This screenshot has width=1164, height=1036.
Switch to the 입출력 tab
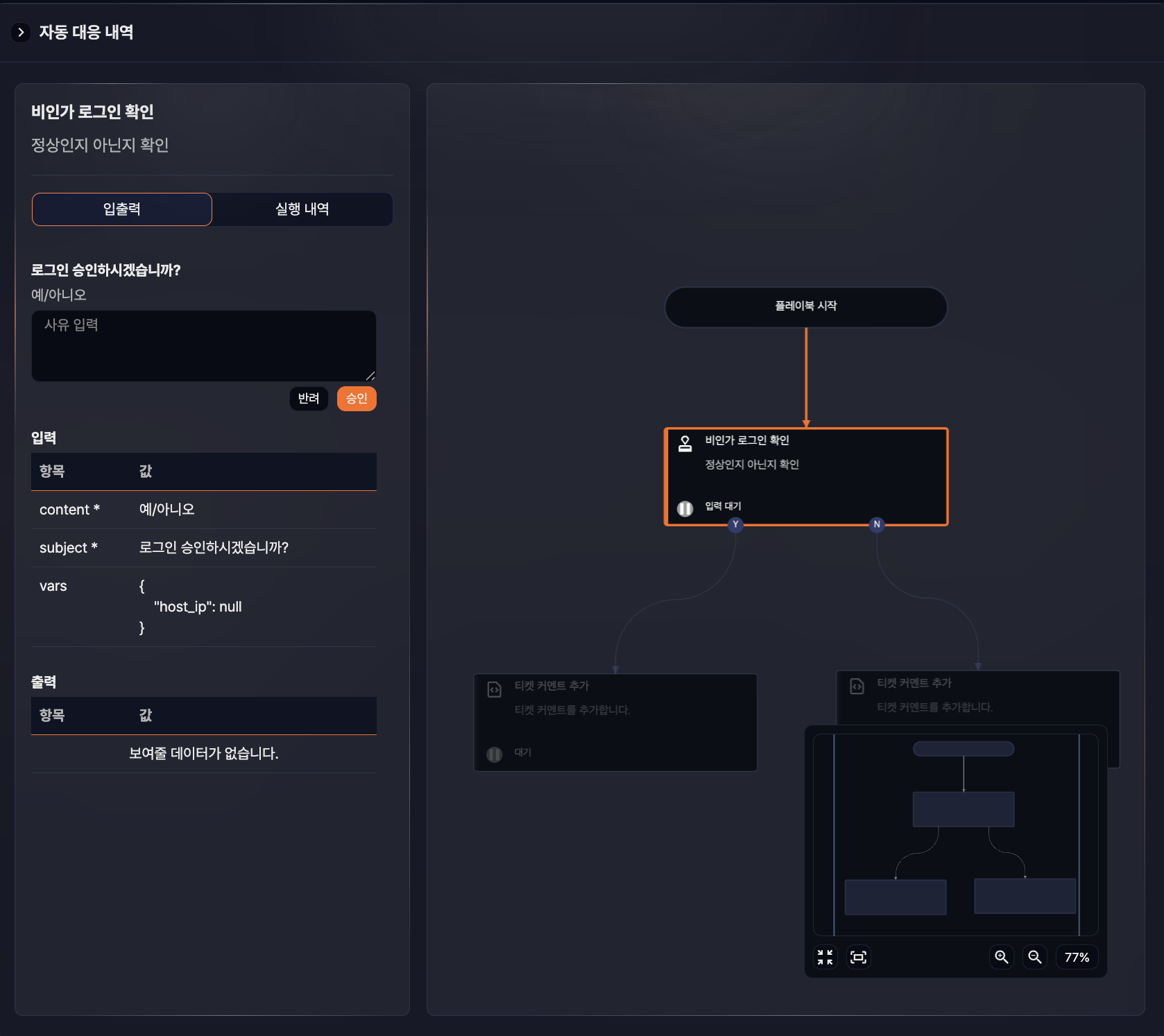tap(122, 209)
